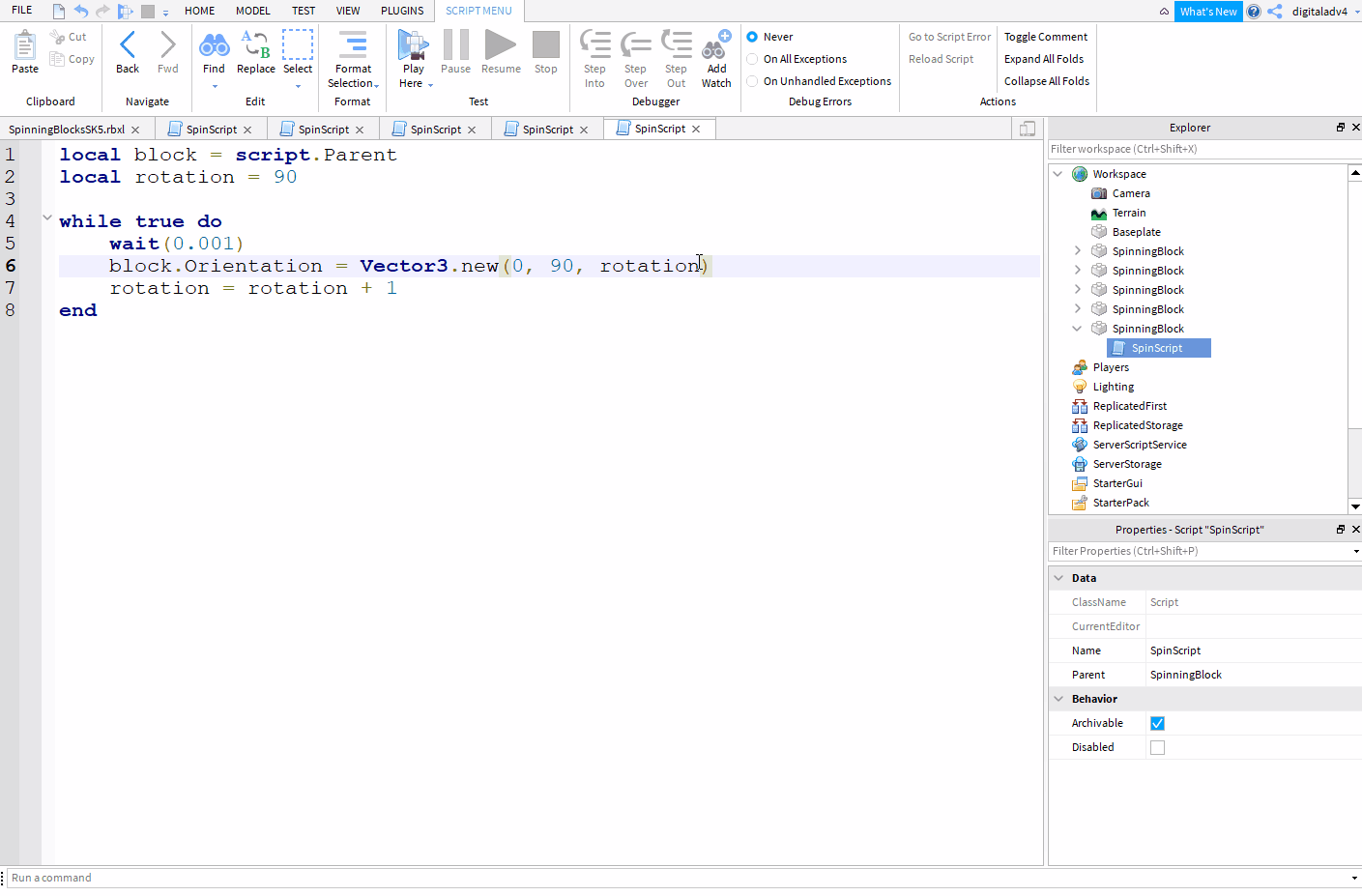Screen dimensions: 1362x896
Task: Select the Never debug errors option
Action: (752, 37)
